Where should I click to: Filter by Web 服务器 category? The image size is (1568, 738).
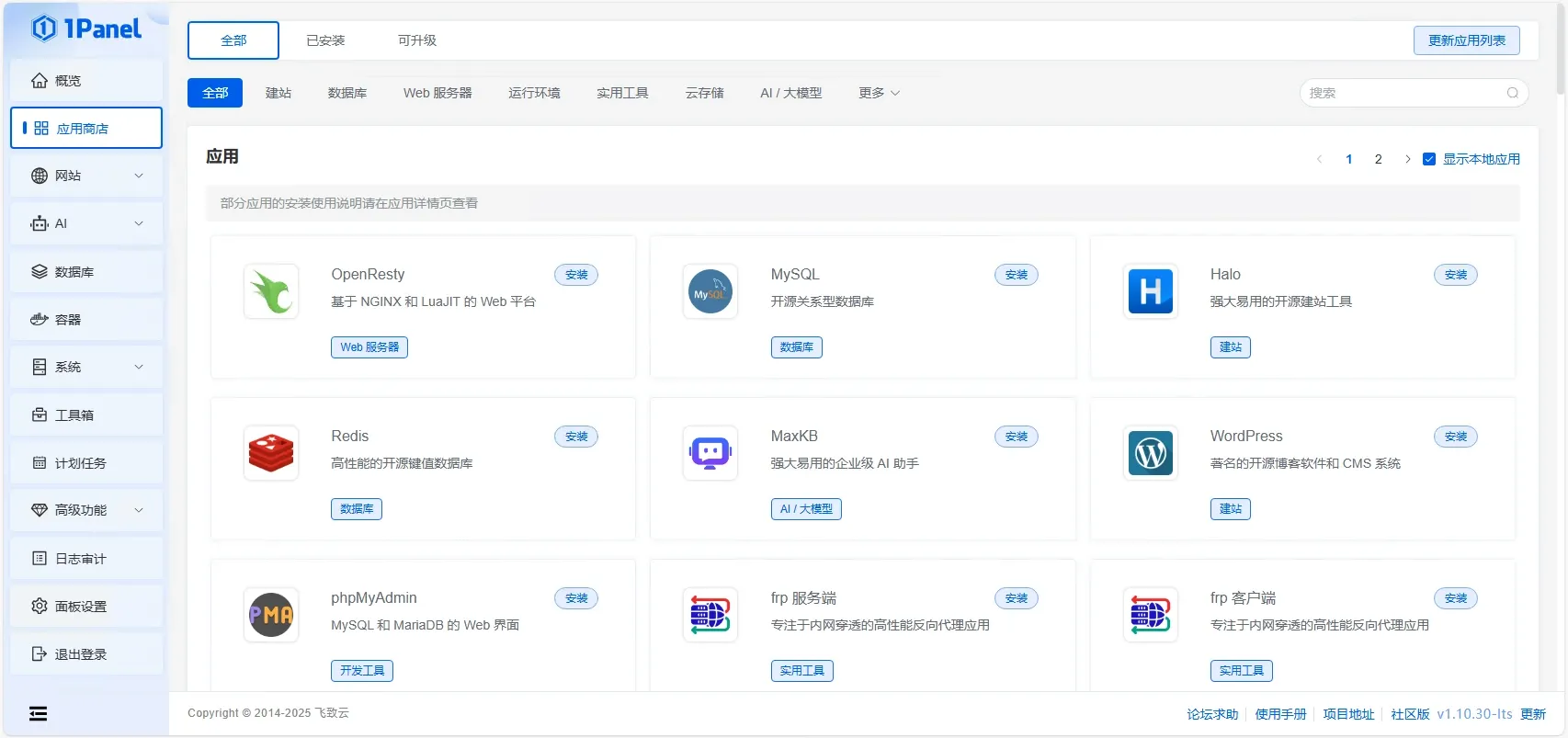[x=437, y=93]
